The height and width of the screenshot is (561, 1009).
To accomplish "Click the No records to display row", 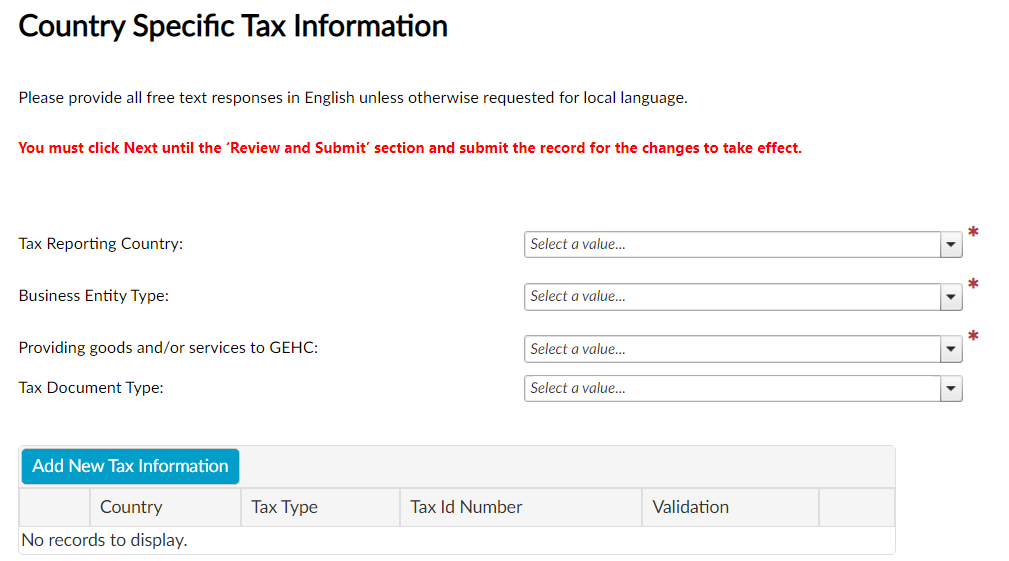I will (x=457, y=540).
